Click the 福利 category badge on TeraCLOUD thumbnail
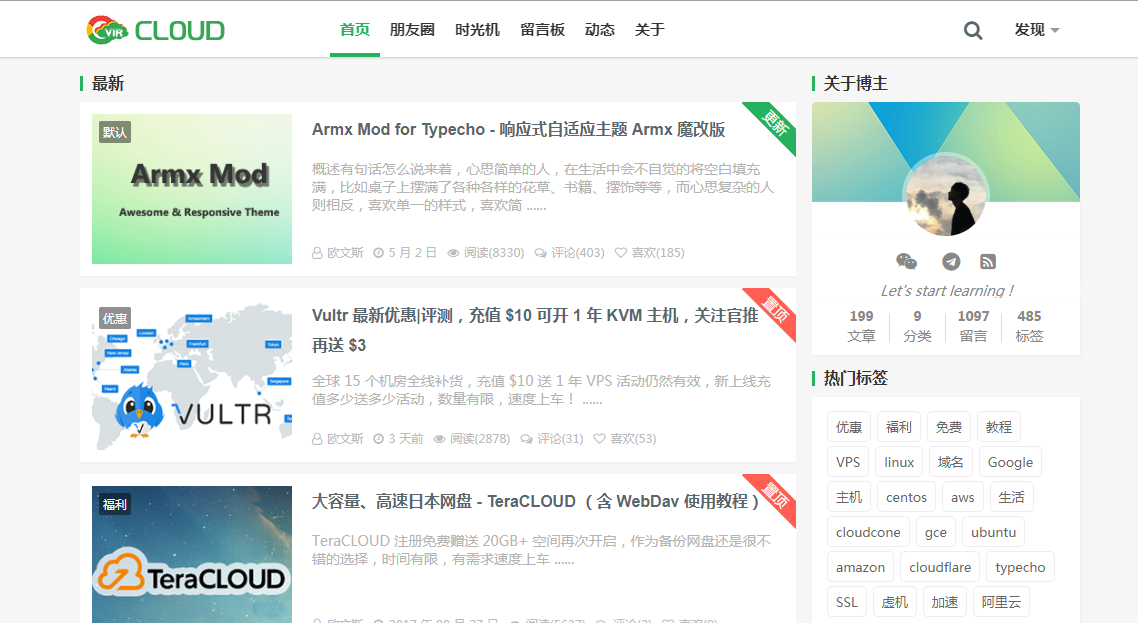 point(115,504)
